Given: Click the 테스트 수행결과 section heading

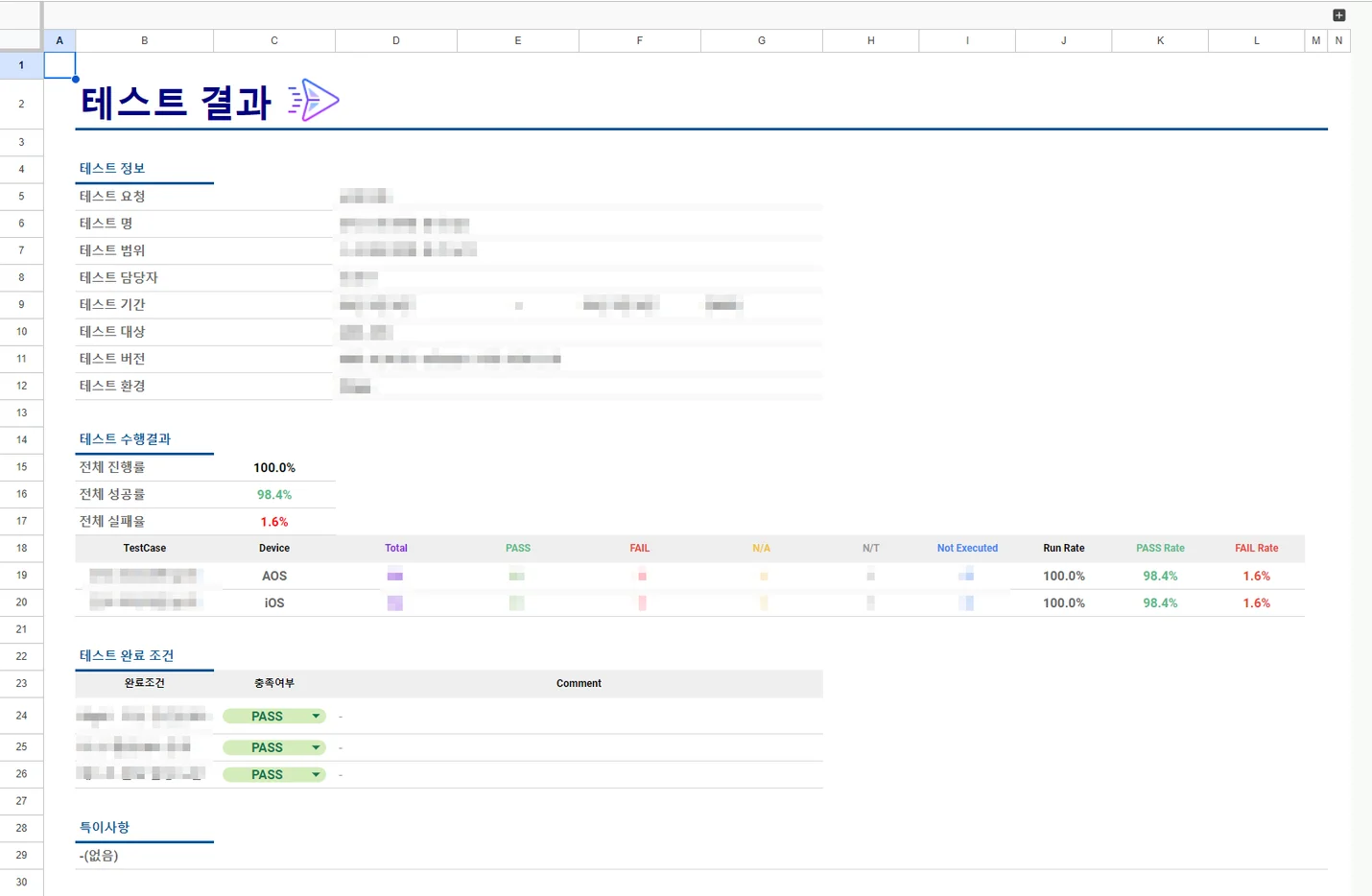Looking at the screenshot, I should click(125, 439).
